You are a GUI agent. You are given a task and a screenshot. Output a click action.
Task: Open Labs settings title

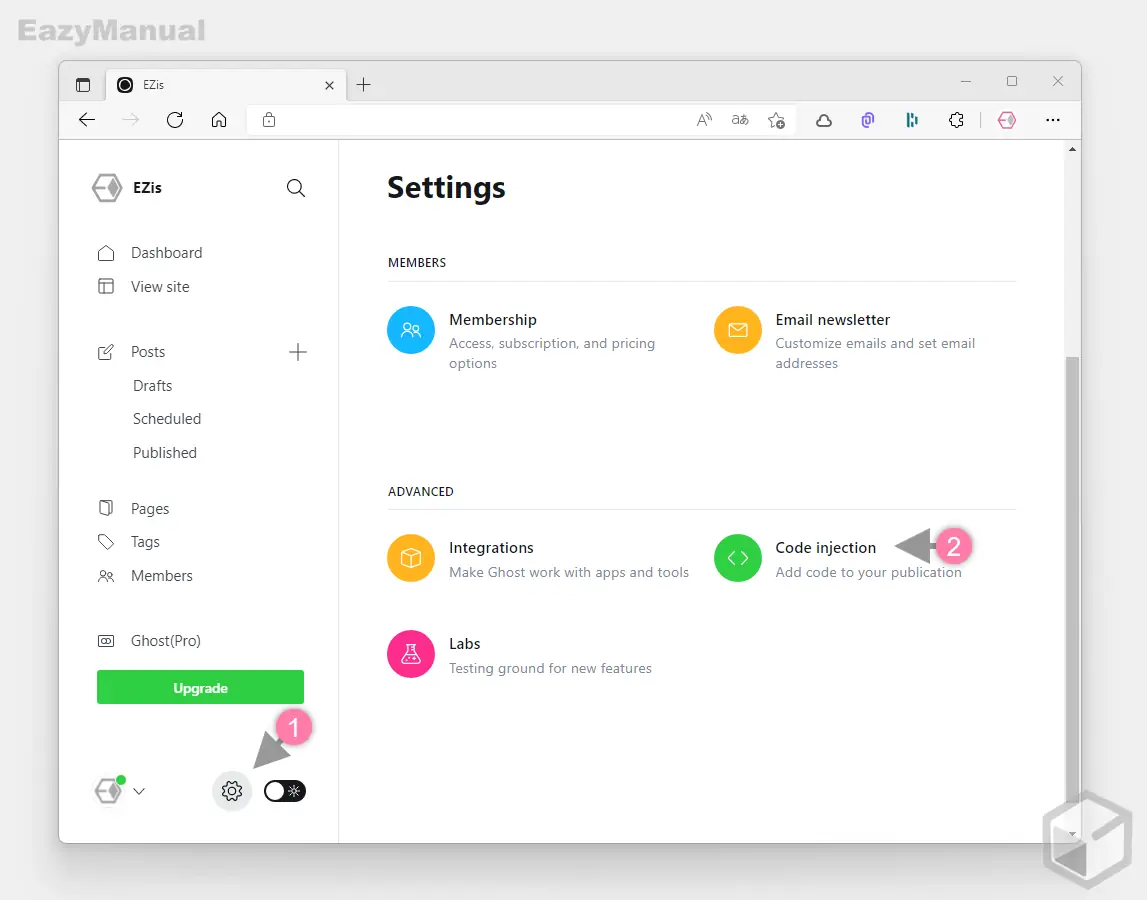(x=465, y=644)
